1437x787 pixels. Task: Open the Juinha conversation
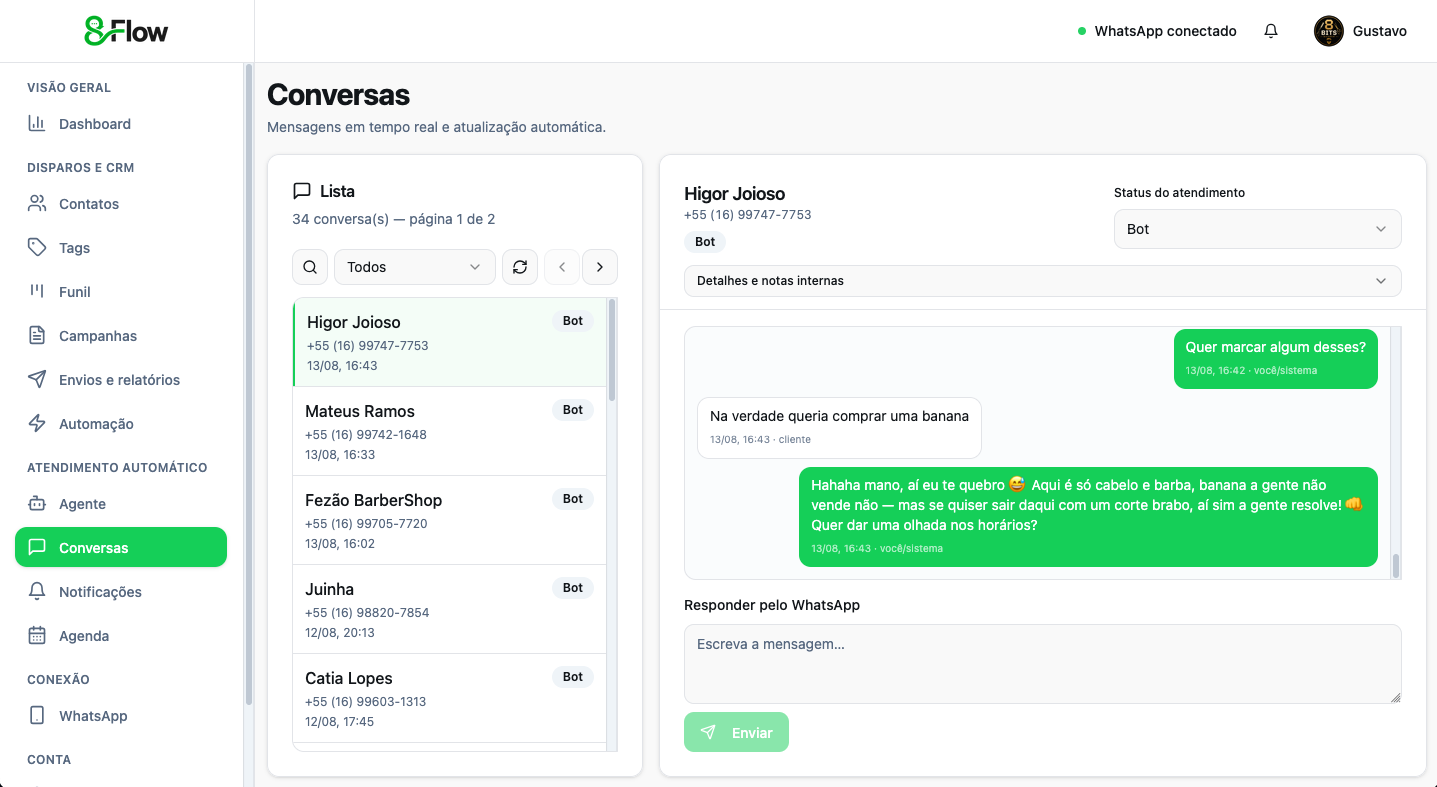(x=449, y=609)
